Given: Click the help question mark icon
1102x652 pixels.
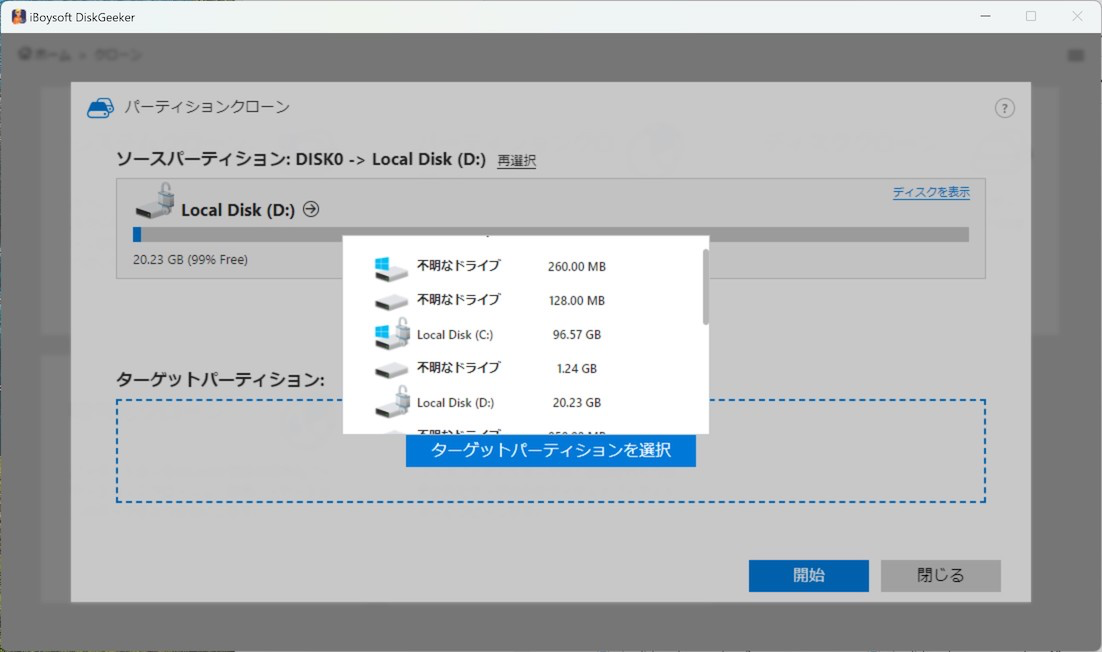Looking at the screenshot, I should pos(1004,108).
